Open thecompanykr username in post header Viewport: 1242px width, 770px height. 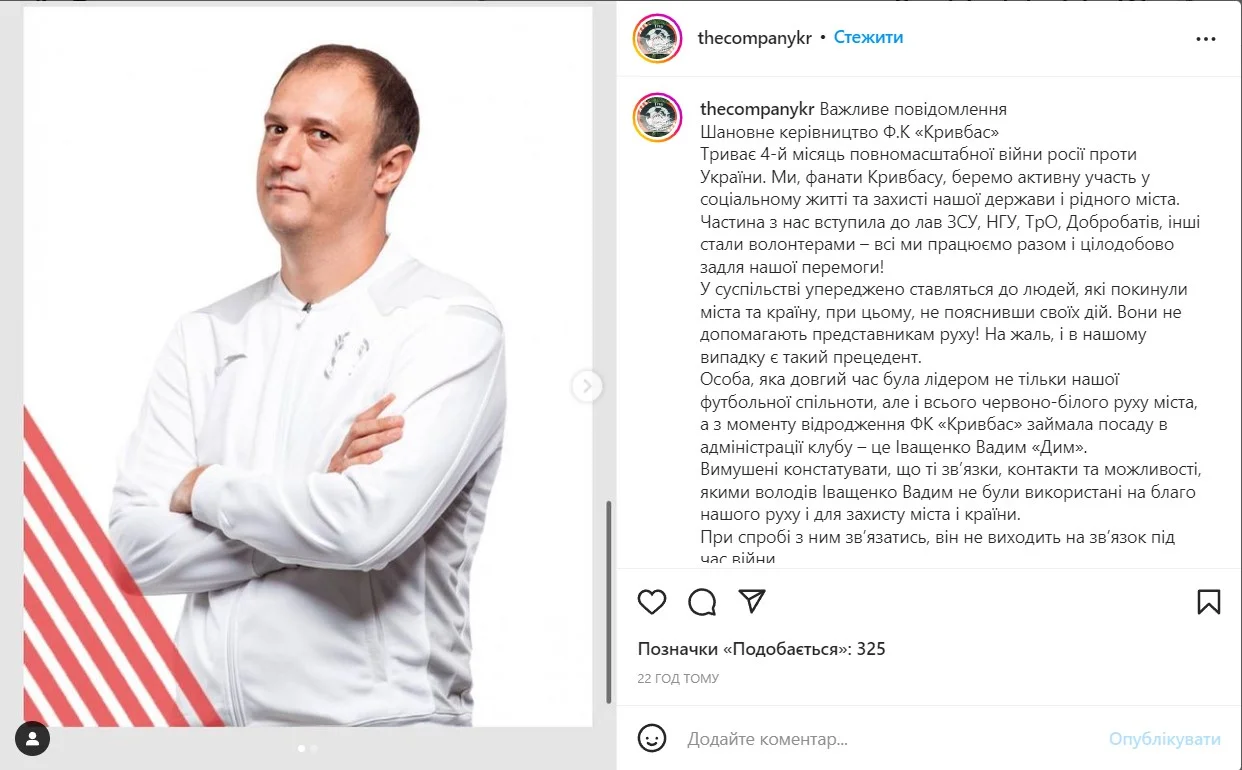[755, 37]
